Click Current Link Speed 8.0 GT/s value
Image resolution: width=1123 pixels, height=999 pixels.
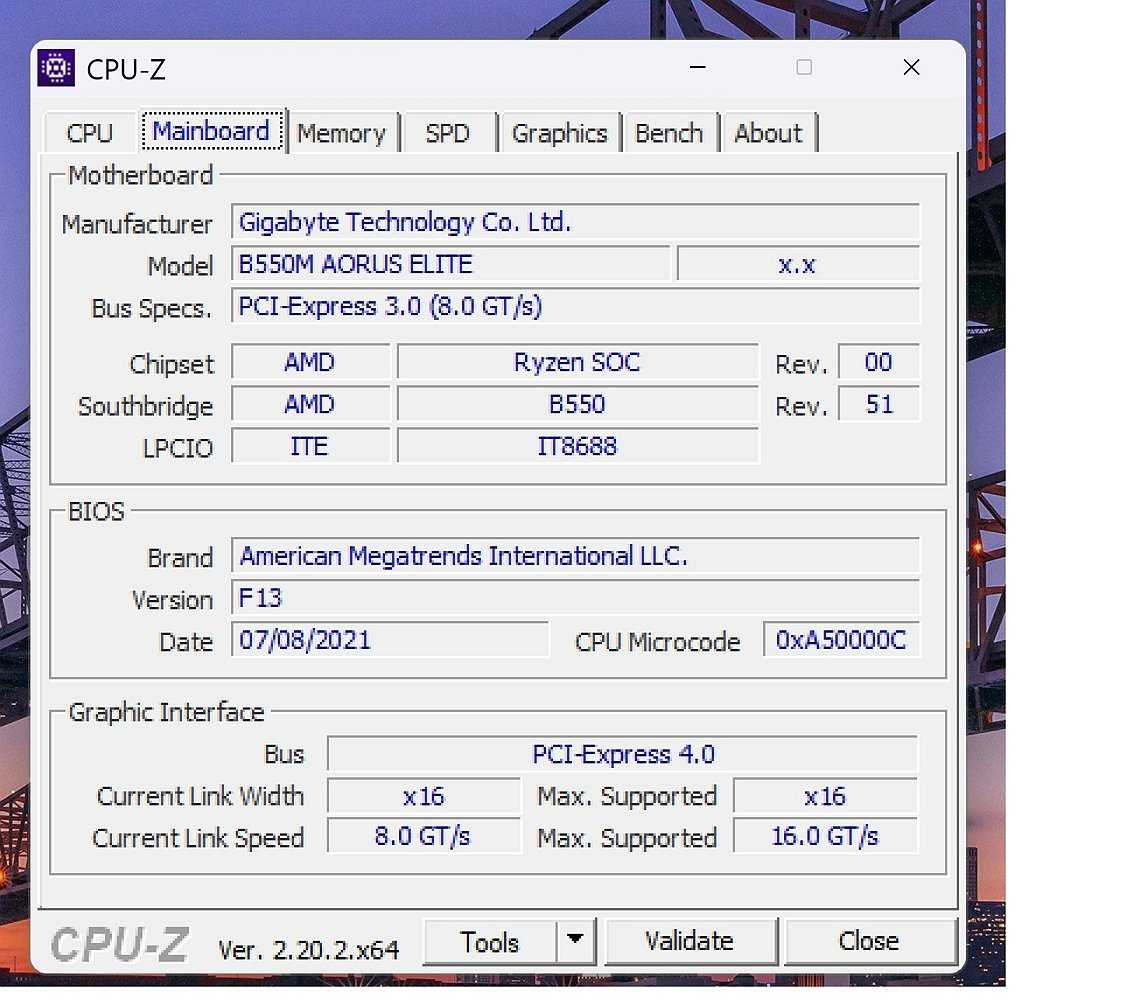click(423, 836)
